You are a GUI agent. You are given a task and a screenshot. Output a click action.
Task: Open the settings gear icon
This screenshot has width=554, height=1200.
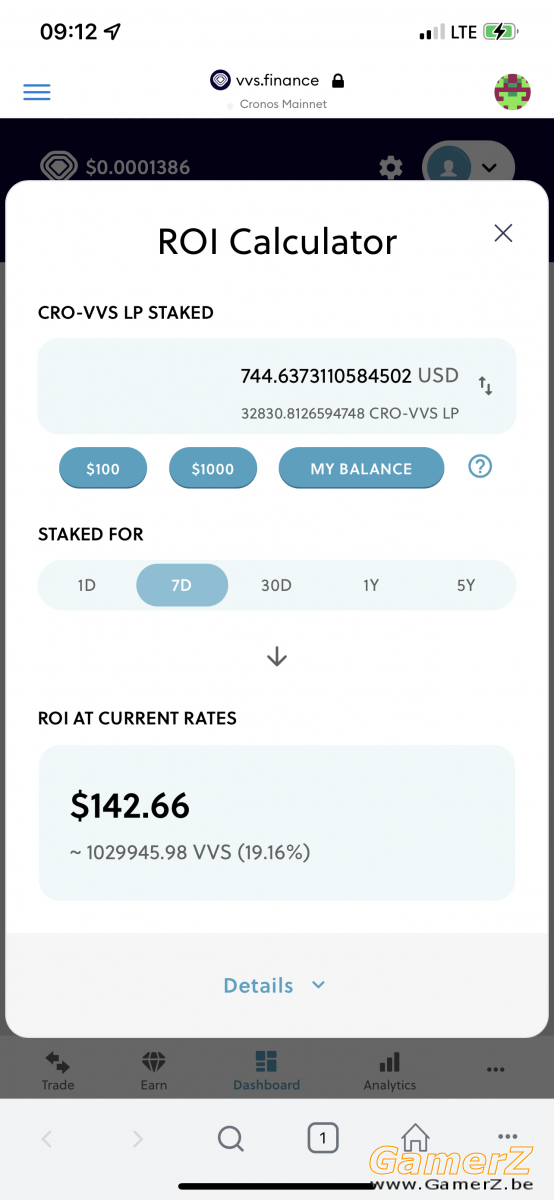click(x=391, y=167)
